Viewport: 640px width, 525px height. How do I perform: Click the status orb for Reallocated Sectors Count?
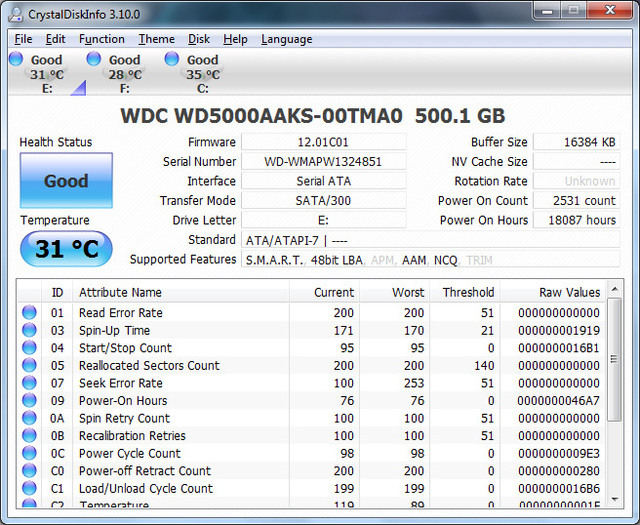click(x=29, y=365)
